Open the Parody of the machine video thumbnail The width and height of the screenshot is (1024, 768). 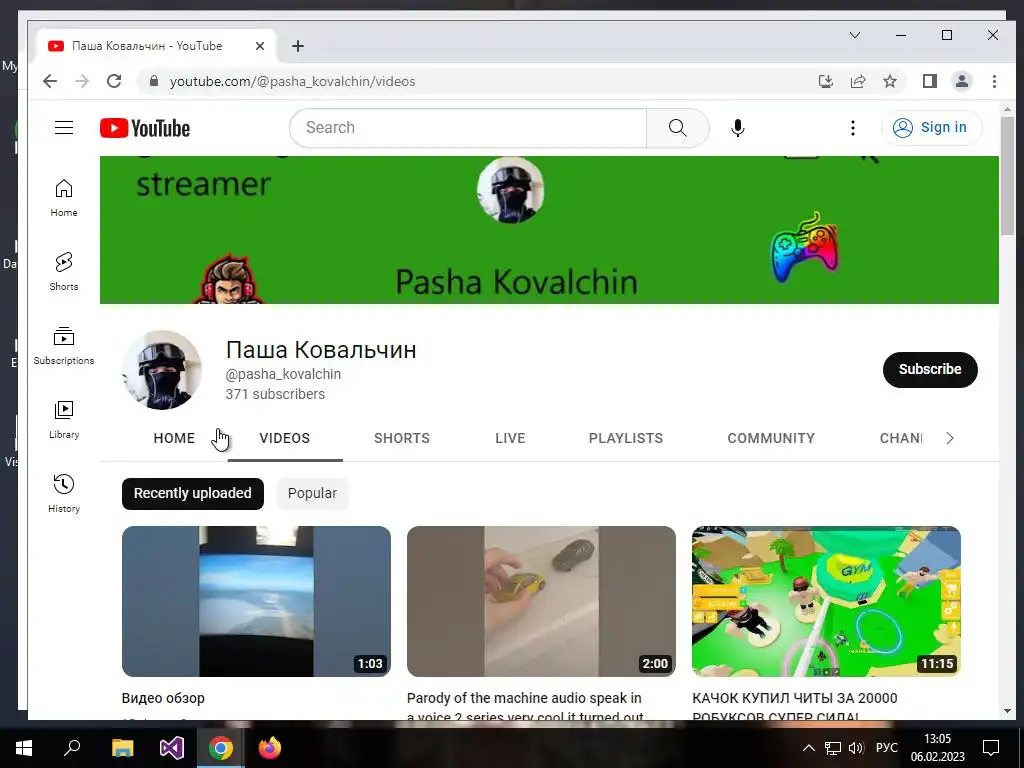[541, 601]
